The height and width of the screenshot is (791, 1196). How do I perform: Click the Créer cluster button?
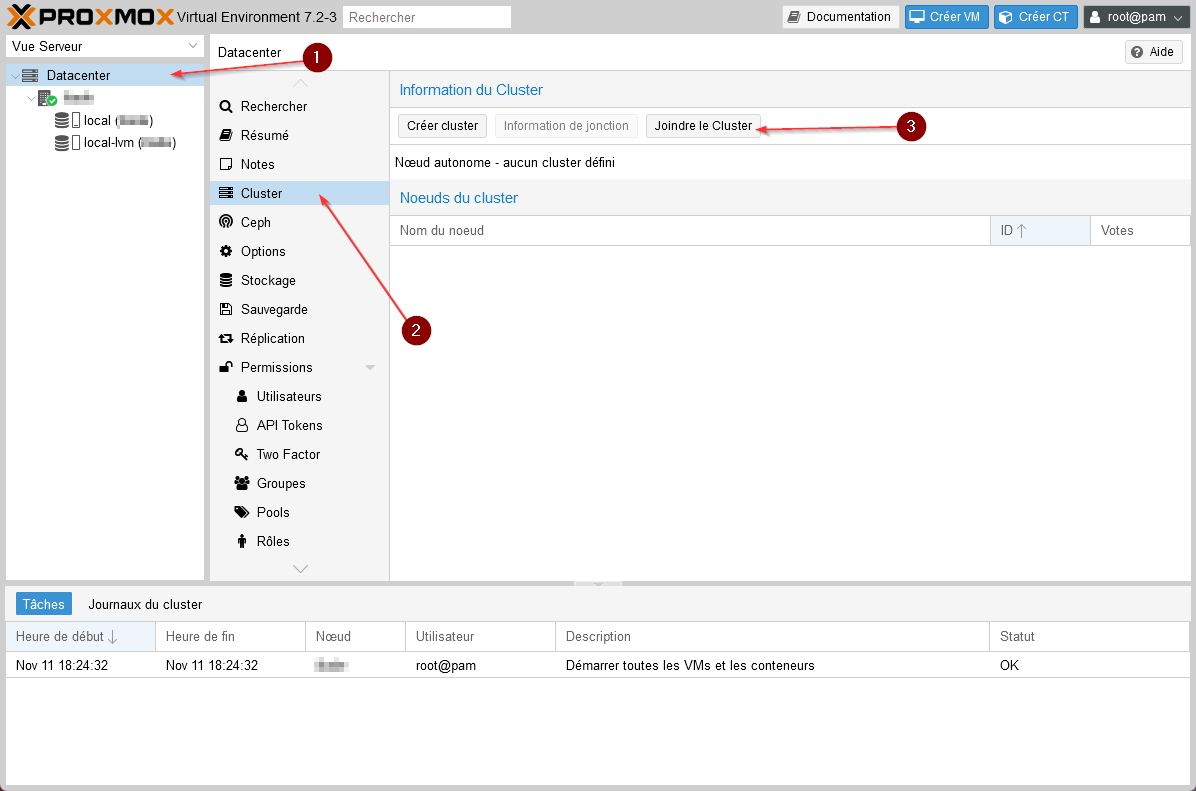[x=443, y=126]
